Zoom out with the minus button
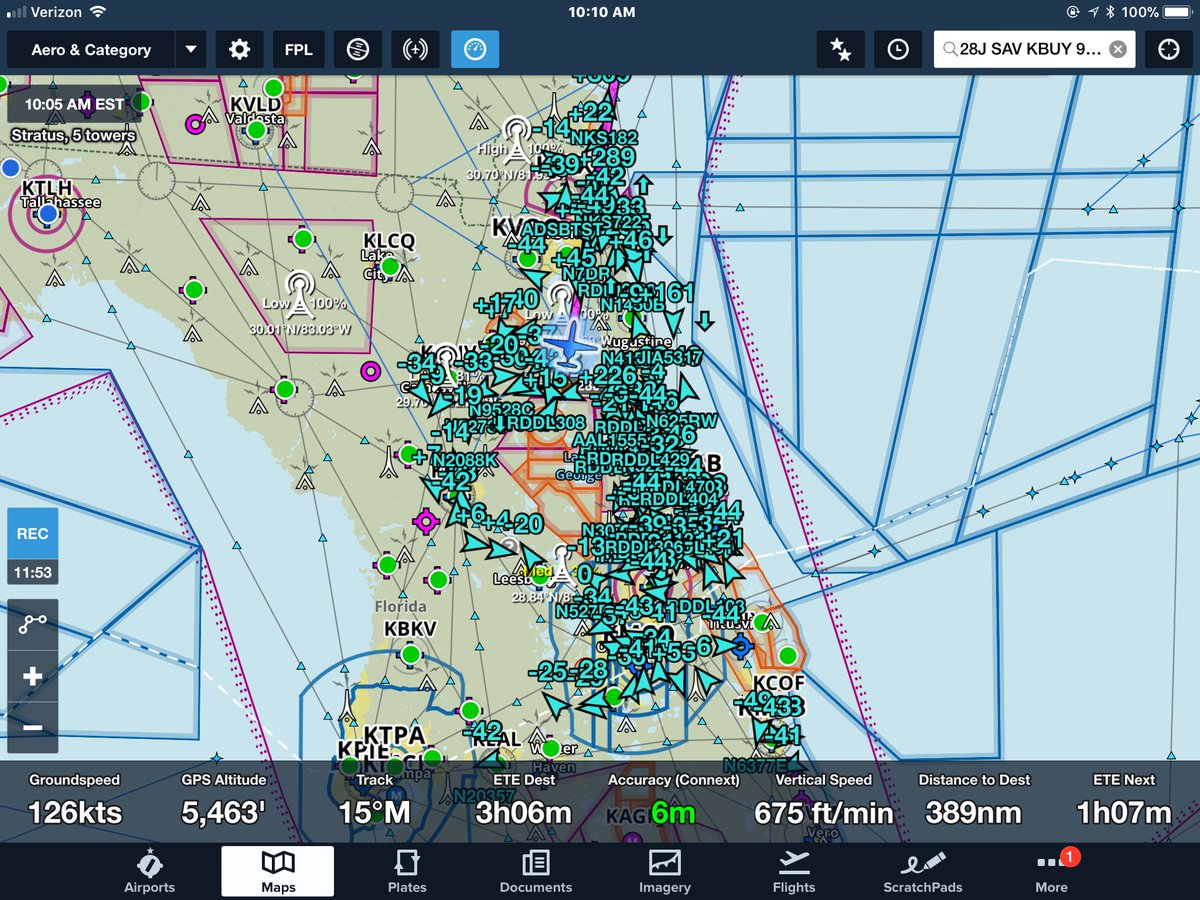 (32, 727)
